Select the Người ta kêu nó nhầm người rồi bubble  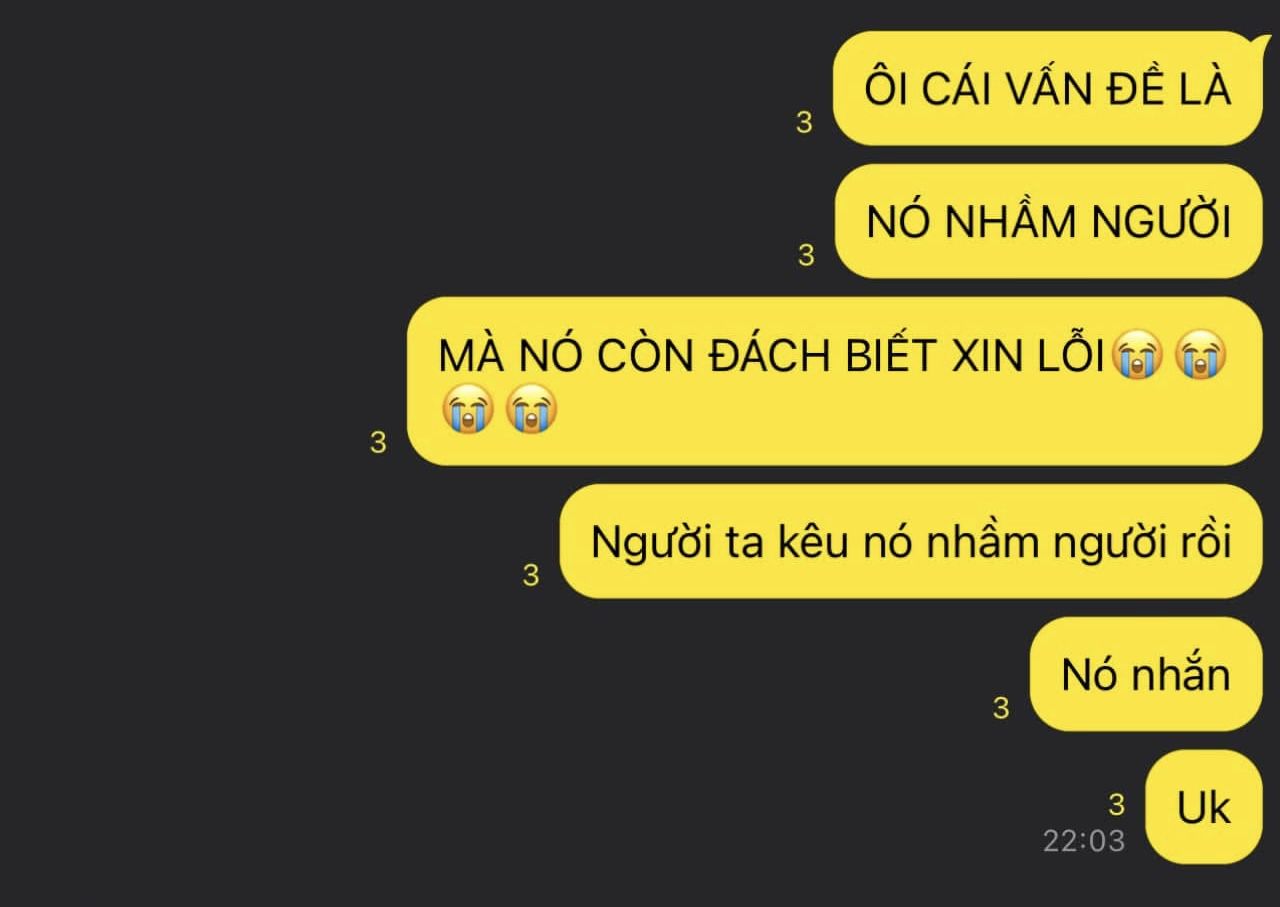pyautogui.click(x=911, y=541)
